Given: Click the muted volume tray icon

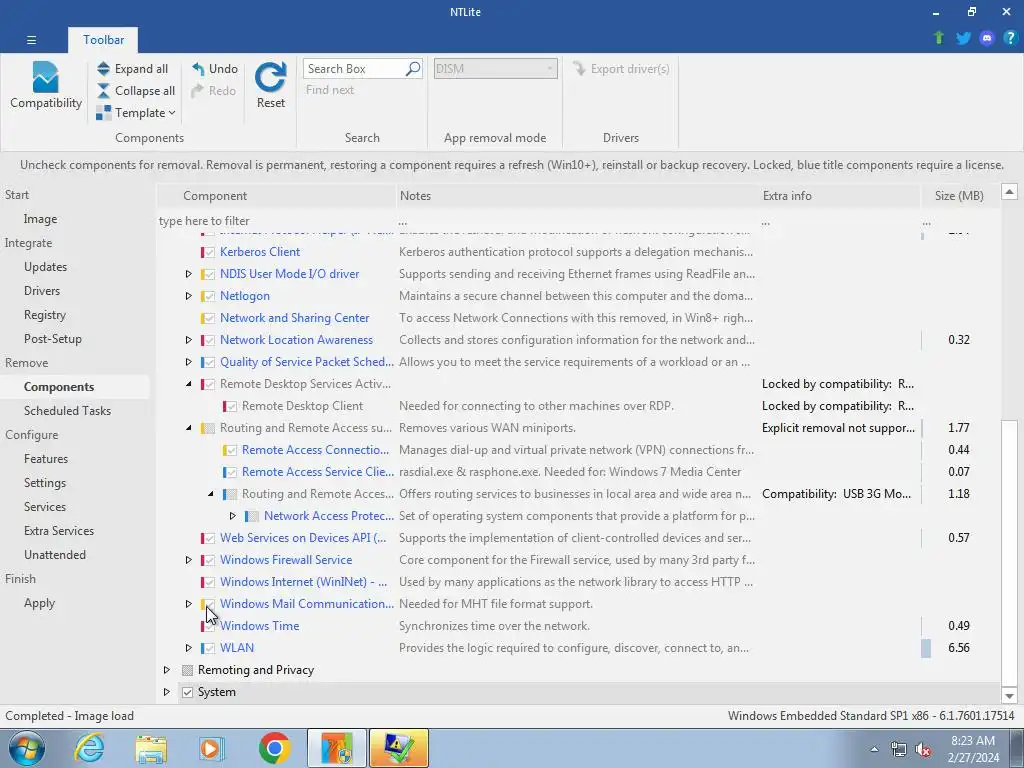Looking at the screenshot, I should (923, 750).
